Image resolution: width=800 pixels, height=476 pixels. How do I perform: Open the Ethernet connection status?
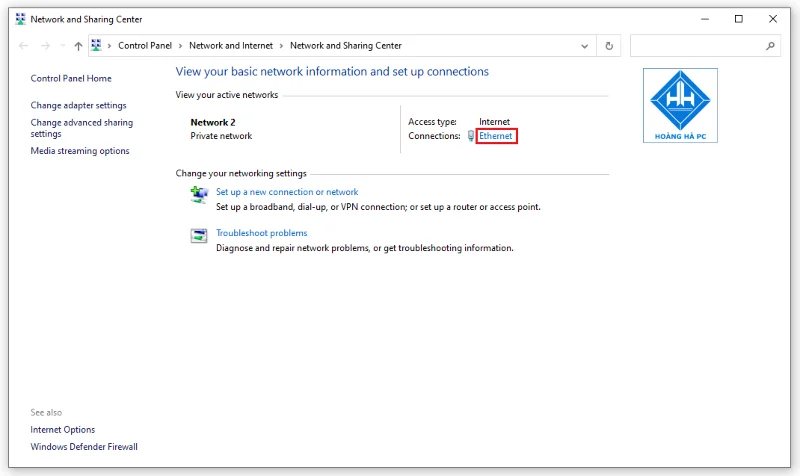pos(495,136)
